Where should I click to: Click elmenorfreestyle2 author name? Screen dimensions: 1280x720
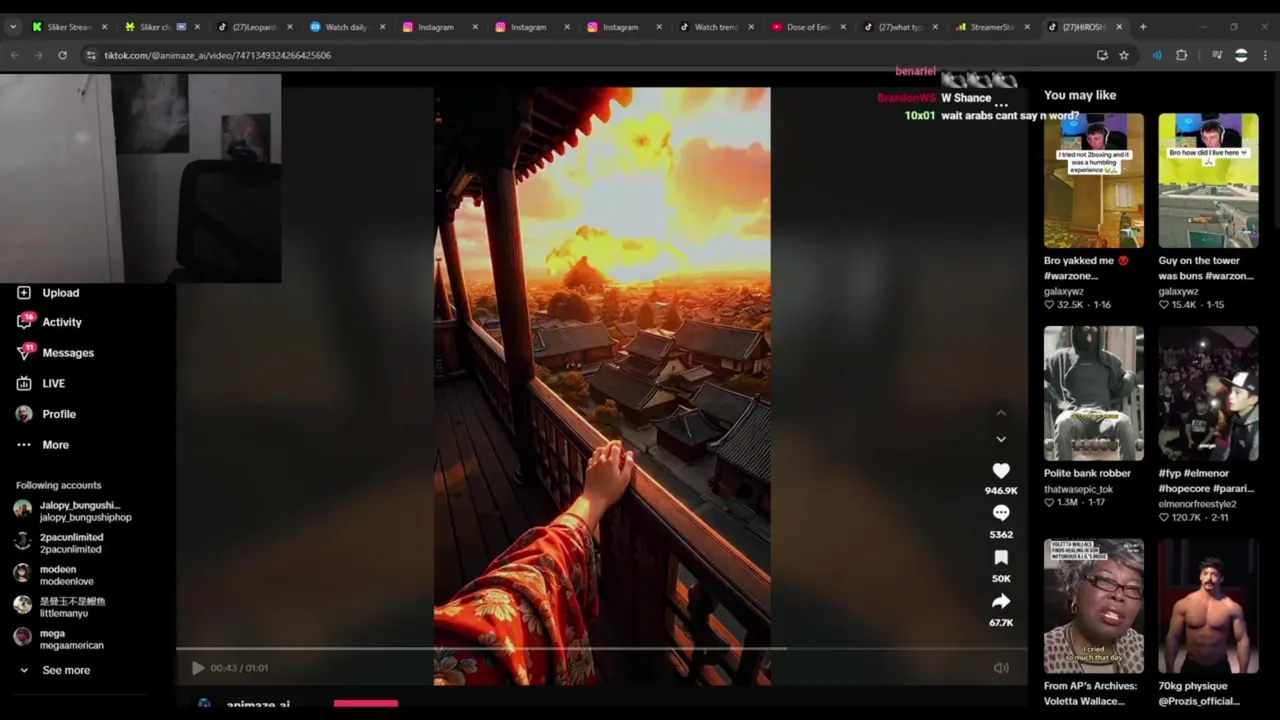(x=1197, y=504)
